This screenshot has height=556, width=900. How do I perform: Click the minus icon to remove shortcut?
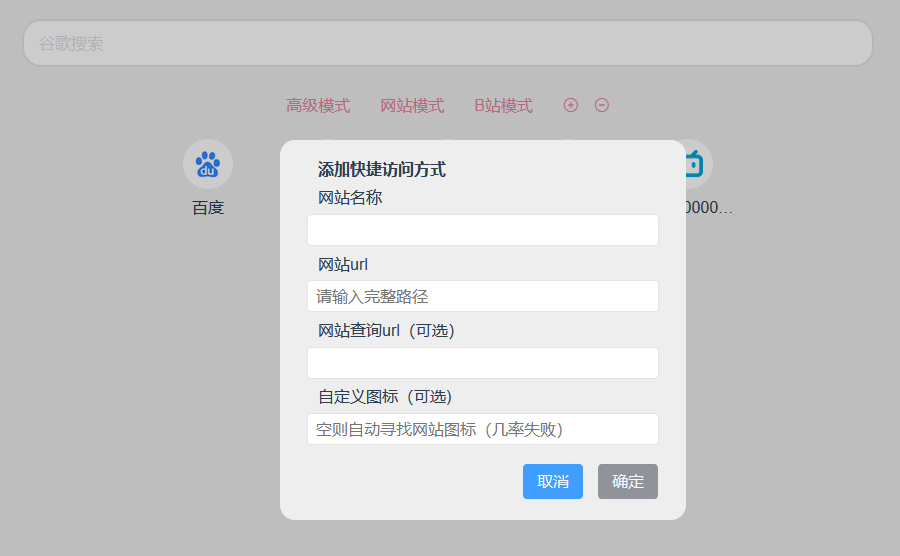coord(602,105)
